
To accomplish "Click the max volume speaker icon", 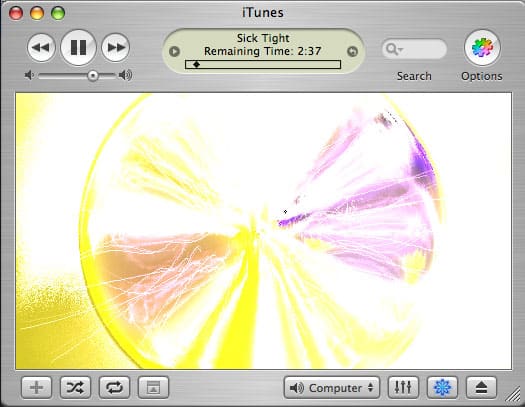I will click(125, 75).
